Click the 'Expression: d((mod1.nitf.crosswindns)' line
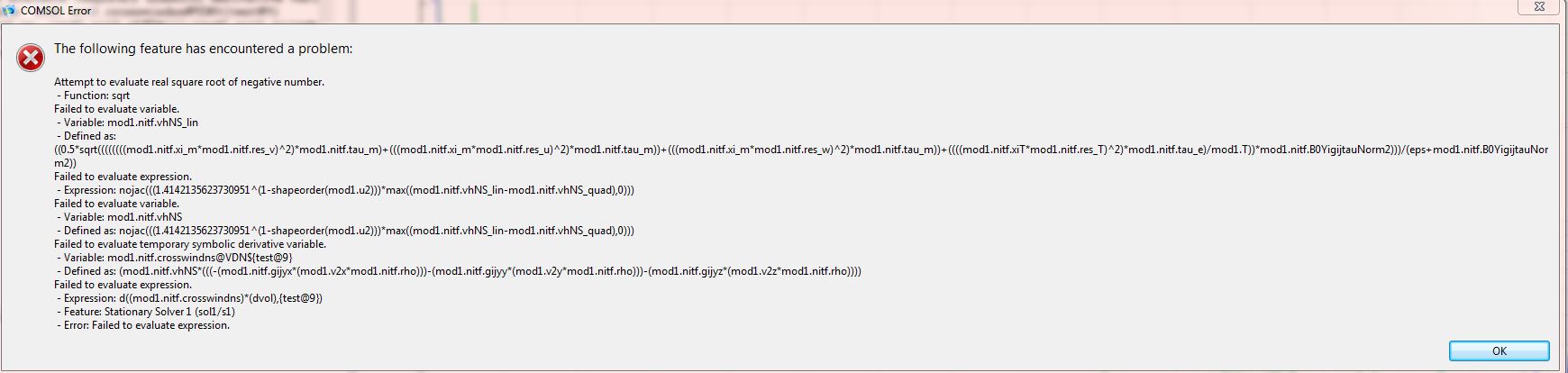 [190, 298]
